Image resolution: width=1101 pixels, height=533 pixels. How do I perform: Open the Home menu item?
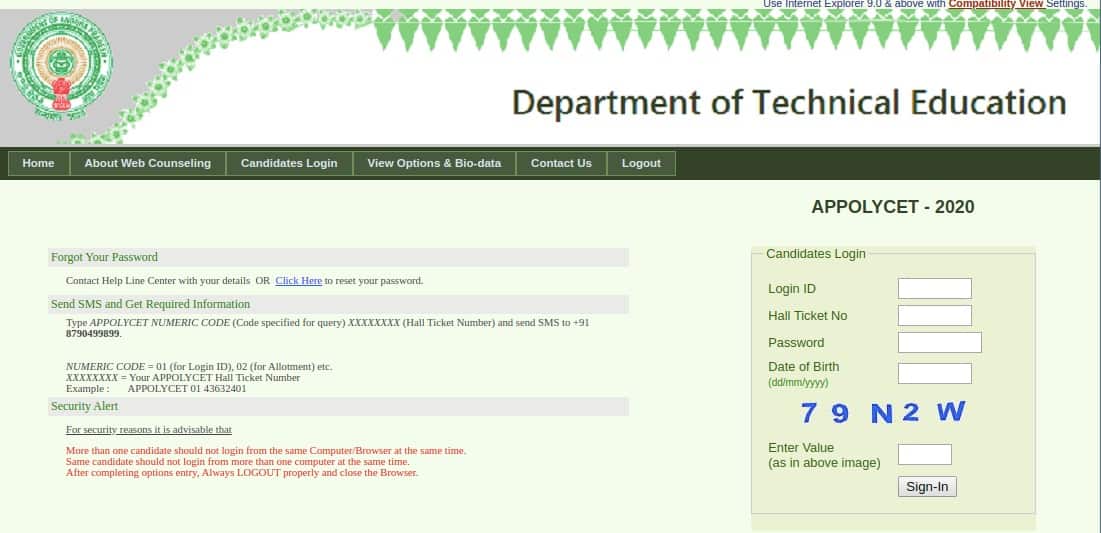tap(39, 164)
